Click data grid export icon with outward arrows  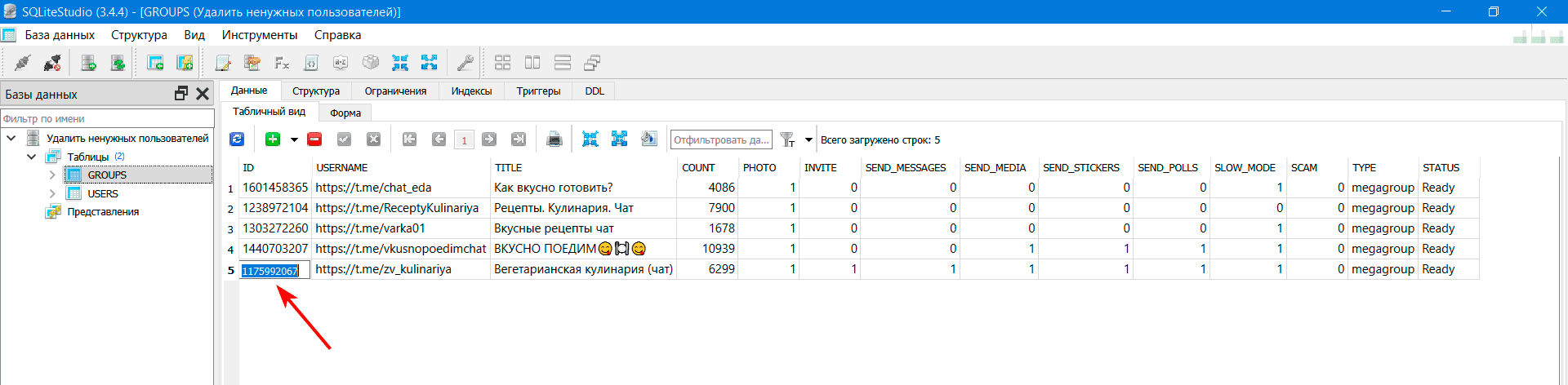pos(620,139)
